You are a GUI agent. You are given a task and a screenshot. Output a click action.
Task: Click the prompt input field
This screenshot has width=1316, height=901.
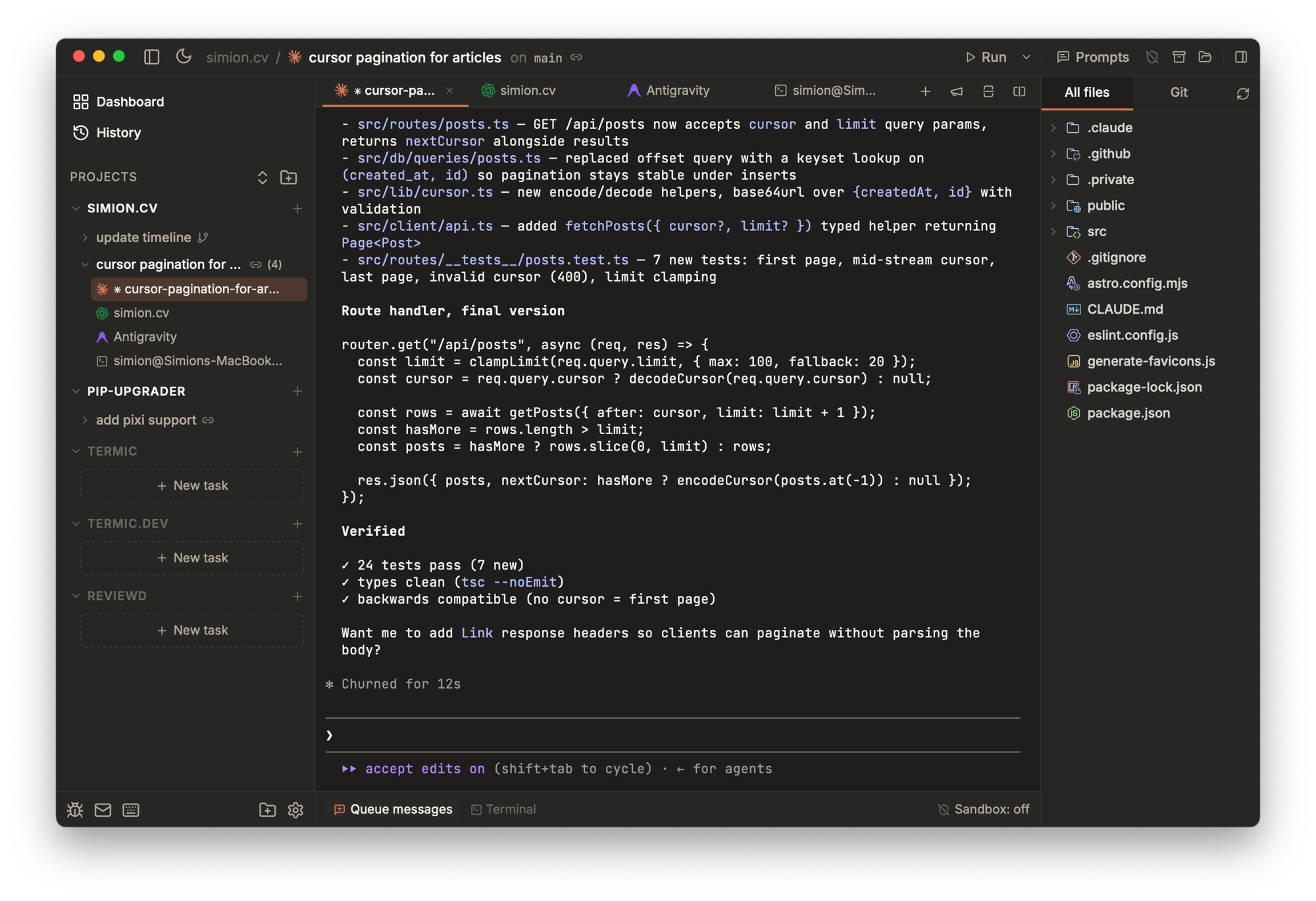click(x=672, y=735)
